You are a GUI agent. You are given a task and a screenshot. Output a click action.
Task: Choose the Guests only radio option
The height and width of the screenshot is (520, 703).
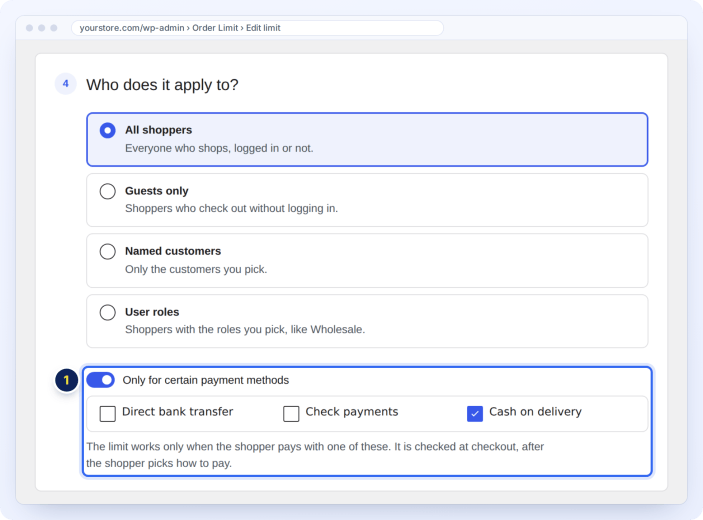pos(108,191)
